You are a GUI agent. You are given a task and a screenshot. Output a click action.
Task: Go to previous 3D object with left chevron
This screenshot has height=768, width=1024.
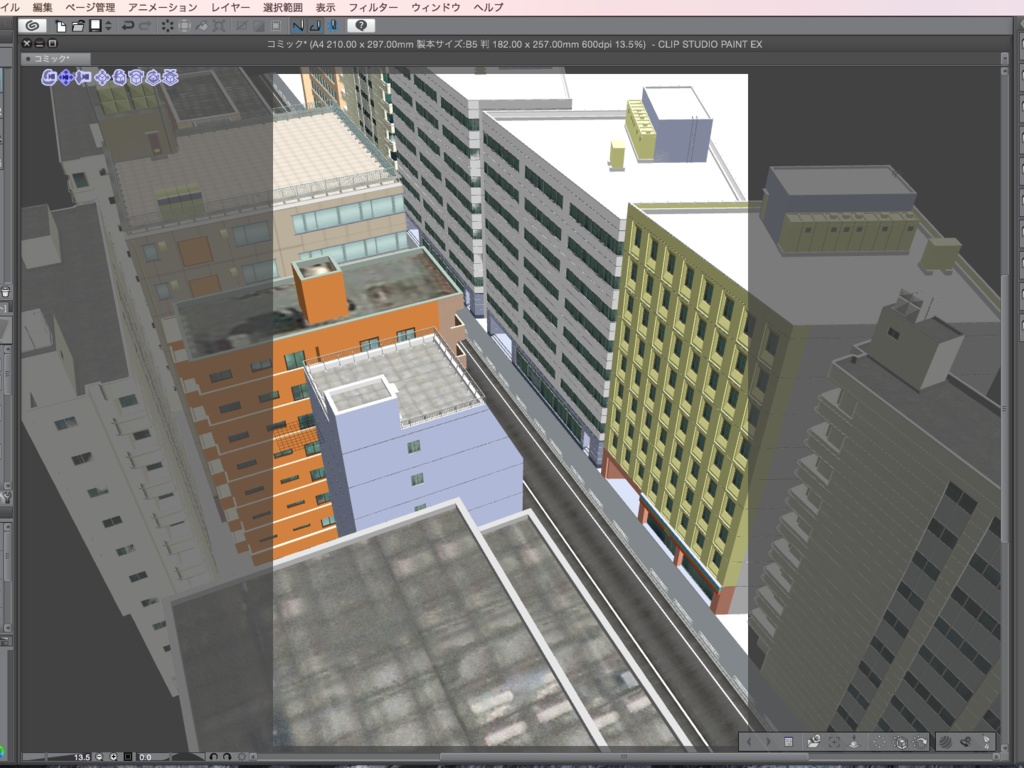pyautogui.click(x=749, y=742)
